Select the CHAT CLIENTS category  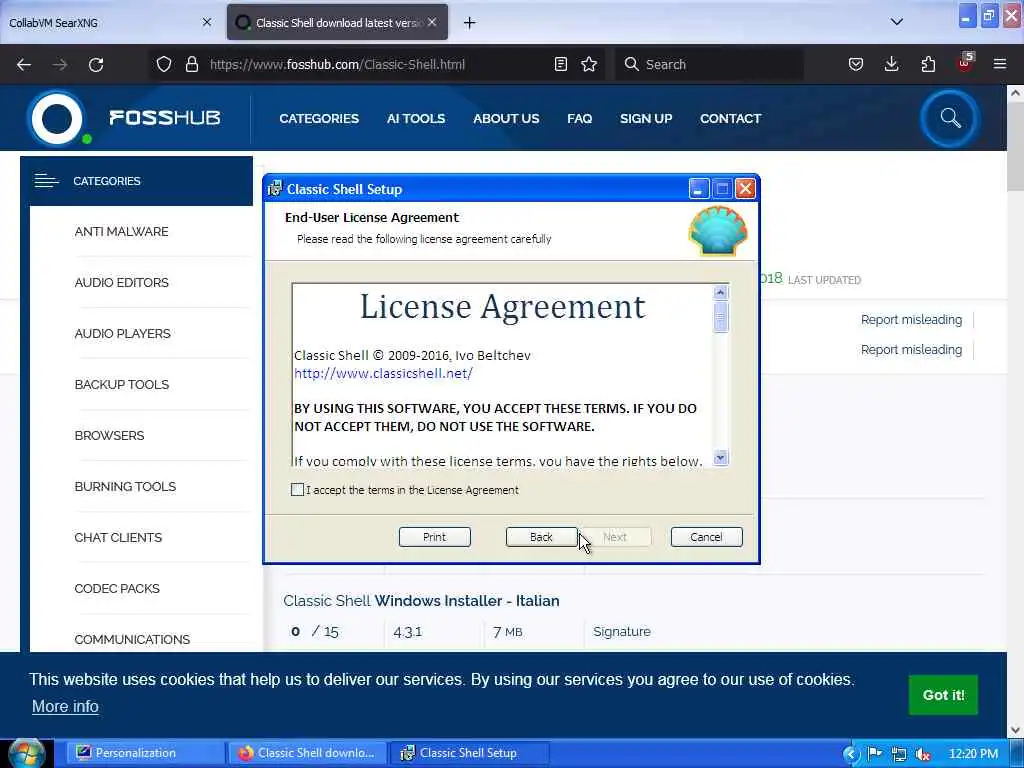pyautogui.click(x=118, y=537)
